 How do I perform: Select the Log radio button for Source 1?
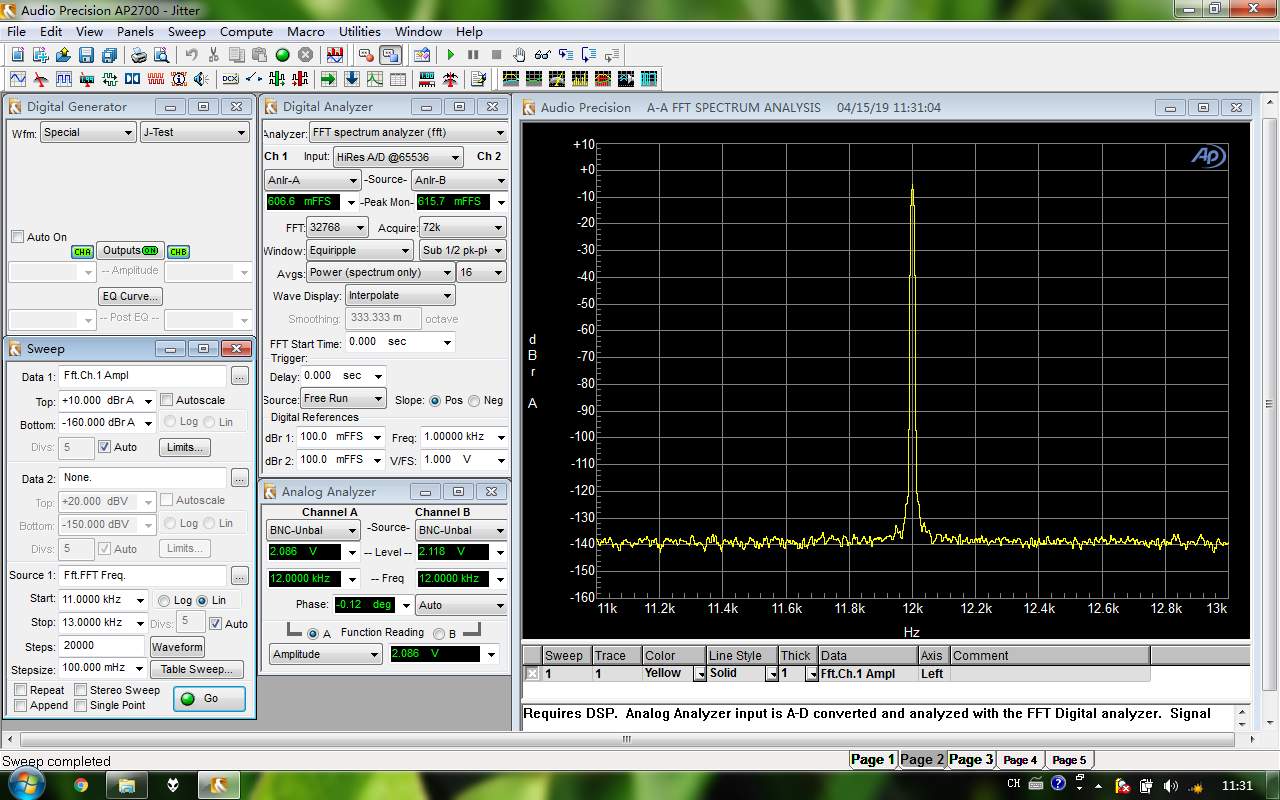pos(164,600)
